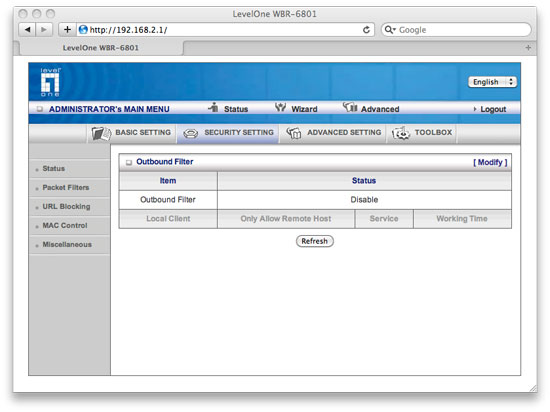Image resolution: width=550 pixels, height=412 pixels.
Task: Click the LevelOne logo icon
Action: tap(50, 82)
